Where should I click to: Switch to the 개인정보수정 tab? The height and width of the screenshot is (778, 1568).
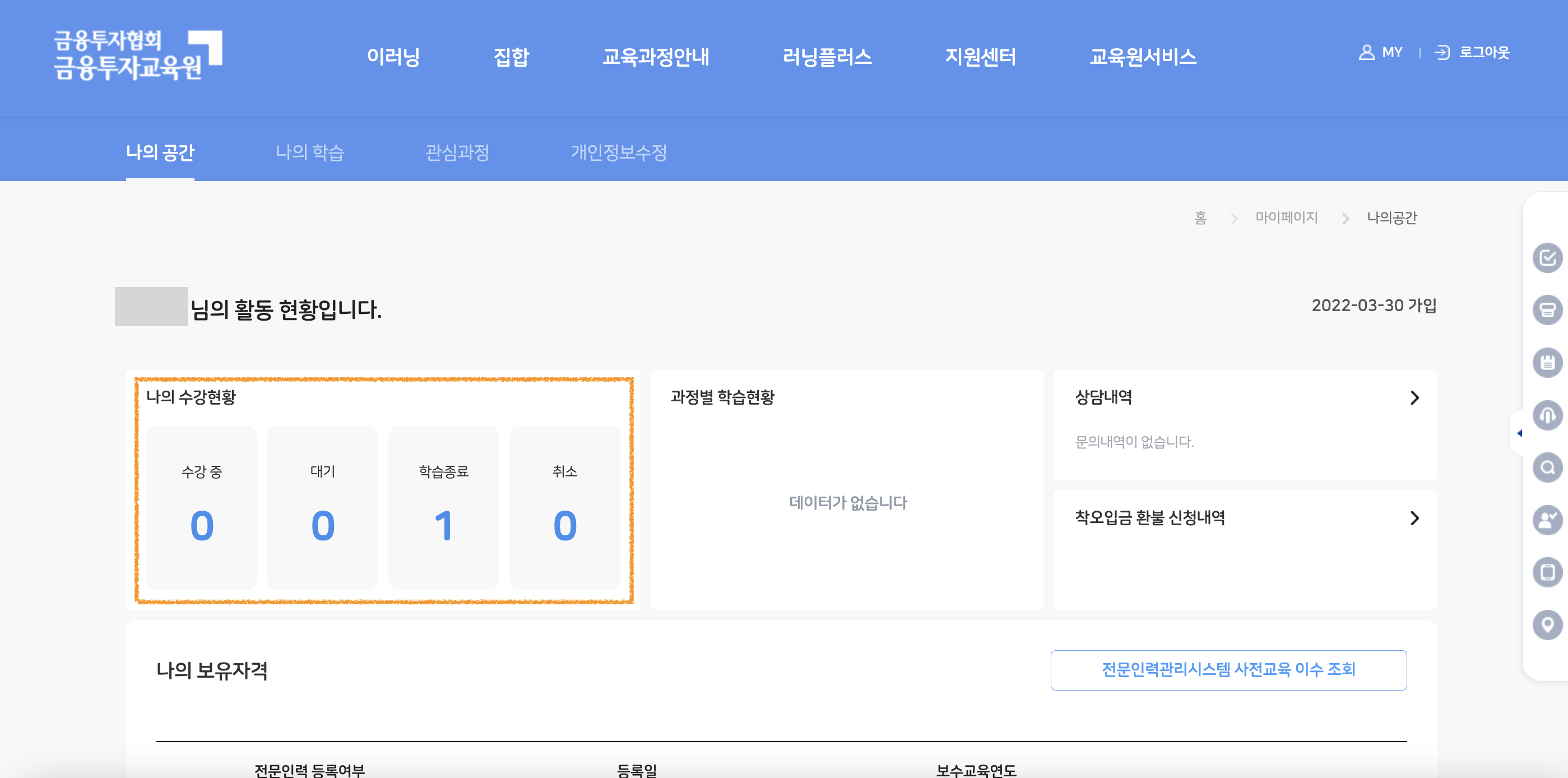pyautogui.click(x=618, y=154)
